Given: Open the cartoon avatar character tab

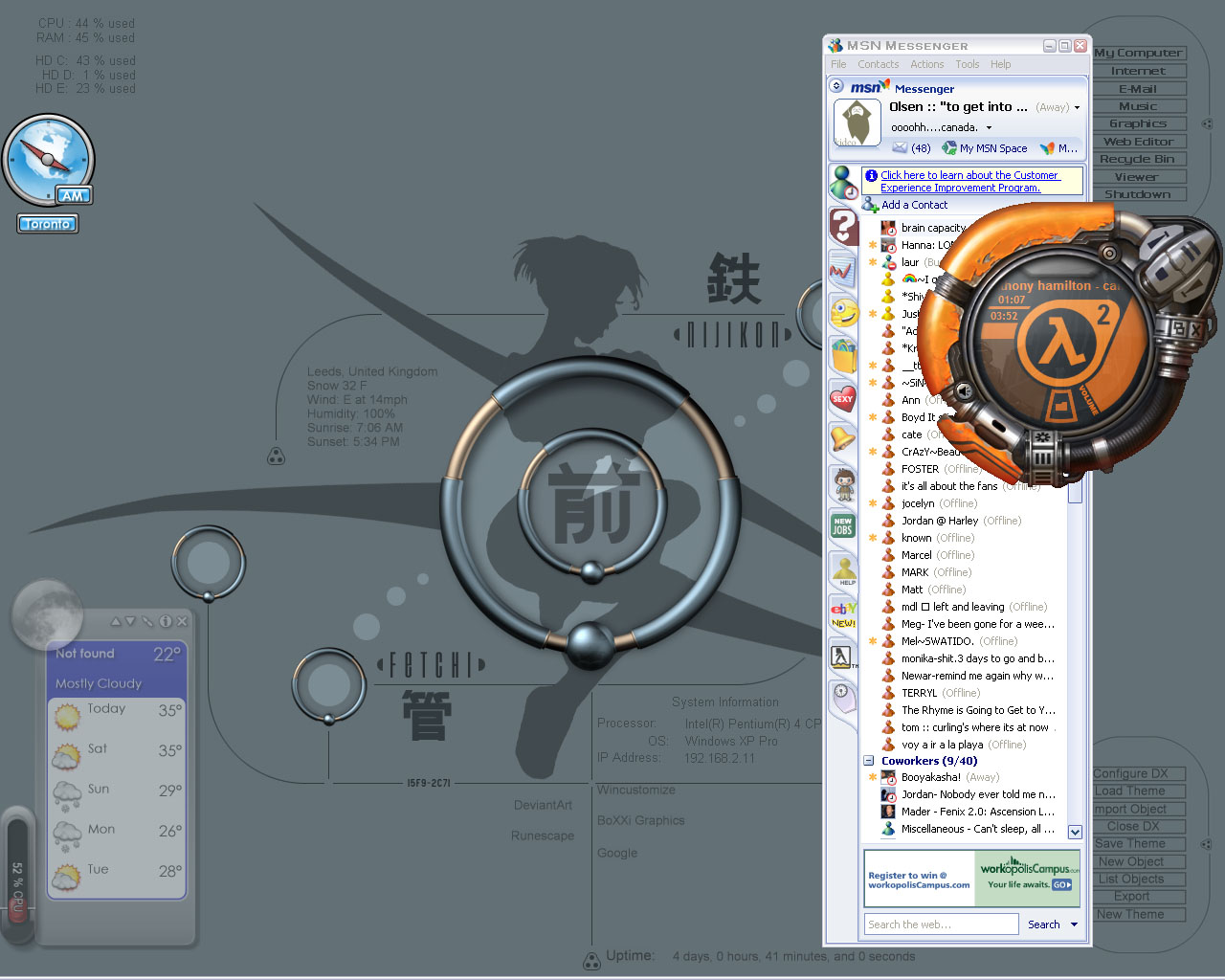Looking at the screenshot, I should click(x=843, y=483).
